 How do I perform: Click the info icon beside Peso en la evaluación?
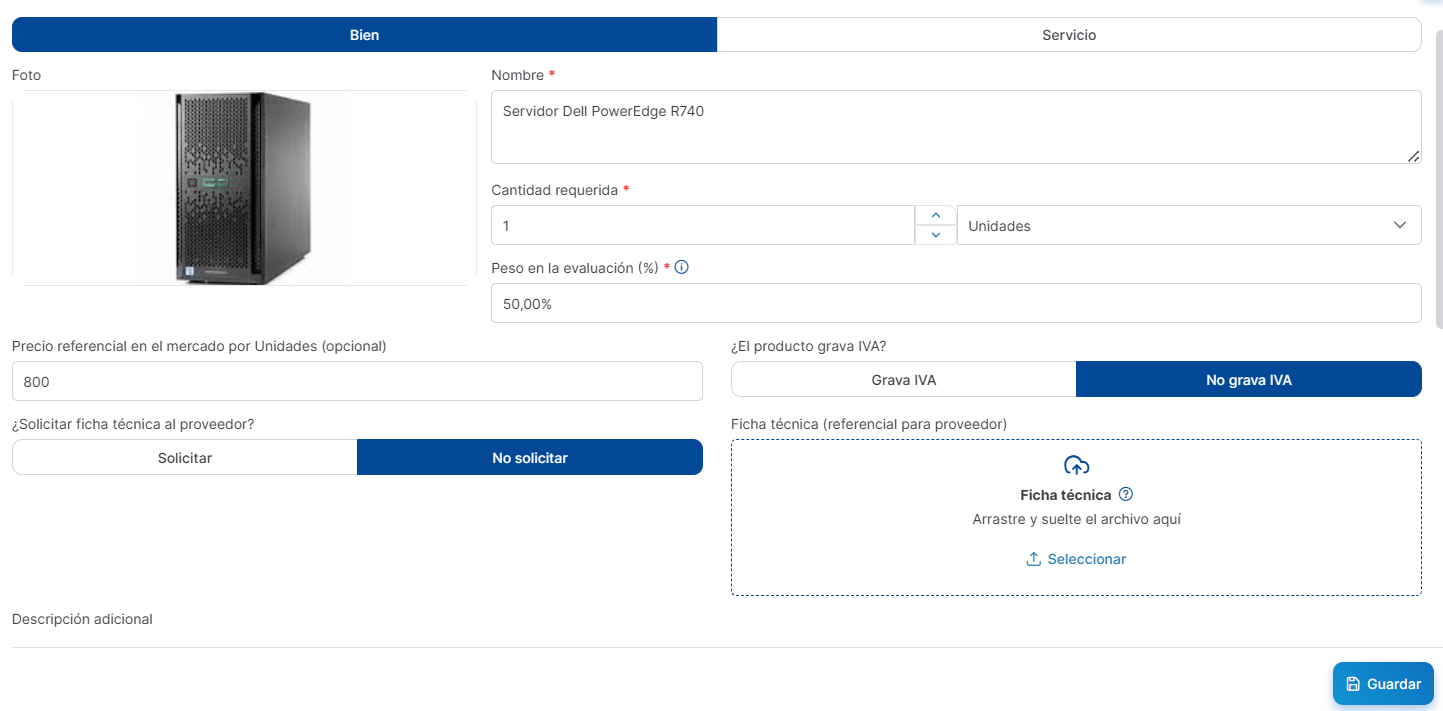click(x=682, y=268)
